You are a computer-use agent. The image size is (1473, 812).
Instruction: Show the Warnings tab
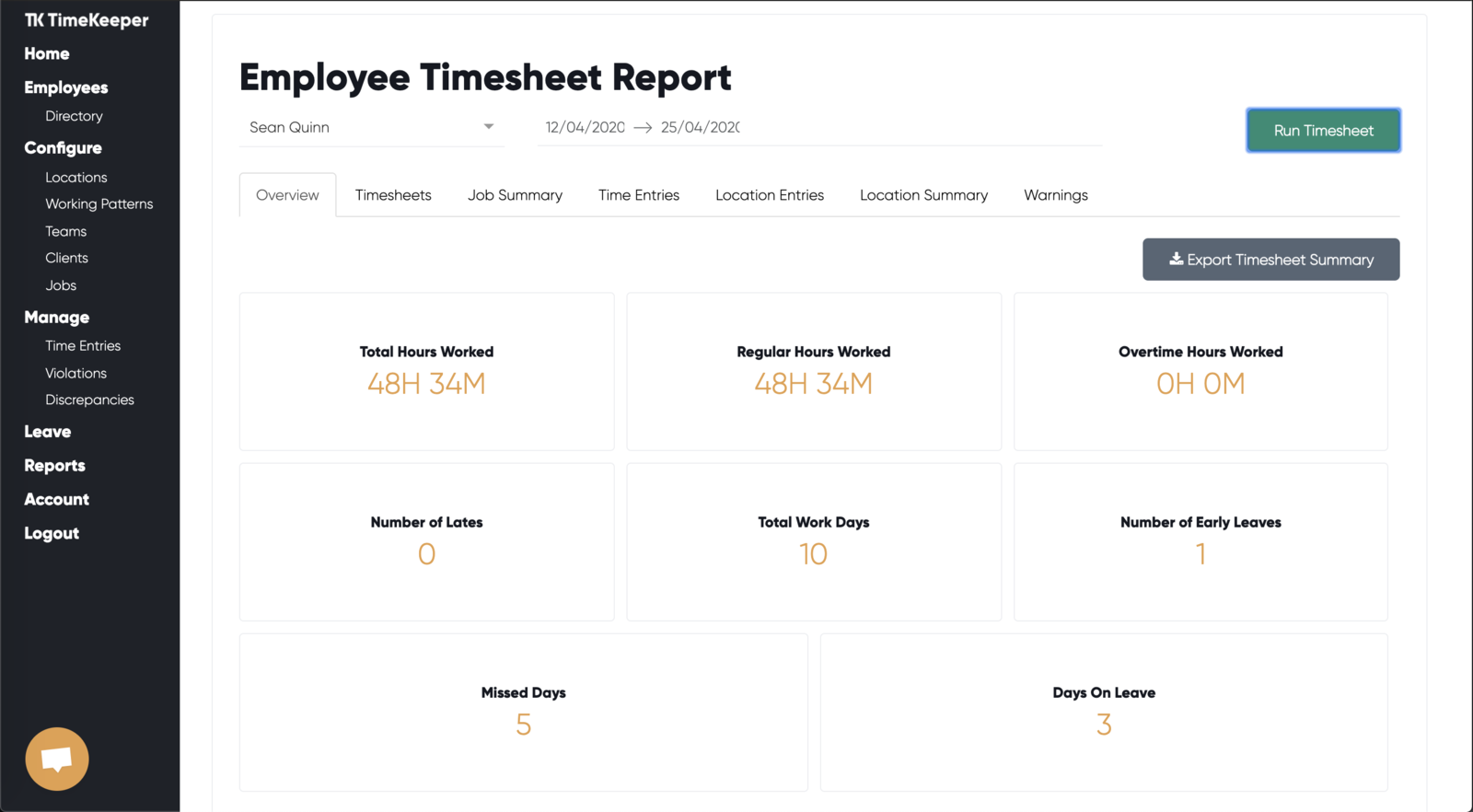coord(1056,195)
